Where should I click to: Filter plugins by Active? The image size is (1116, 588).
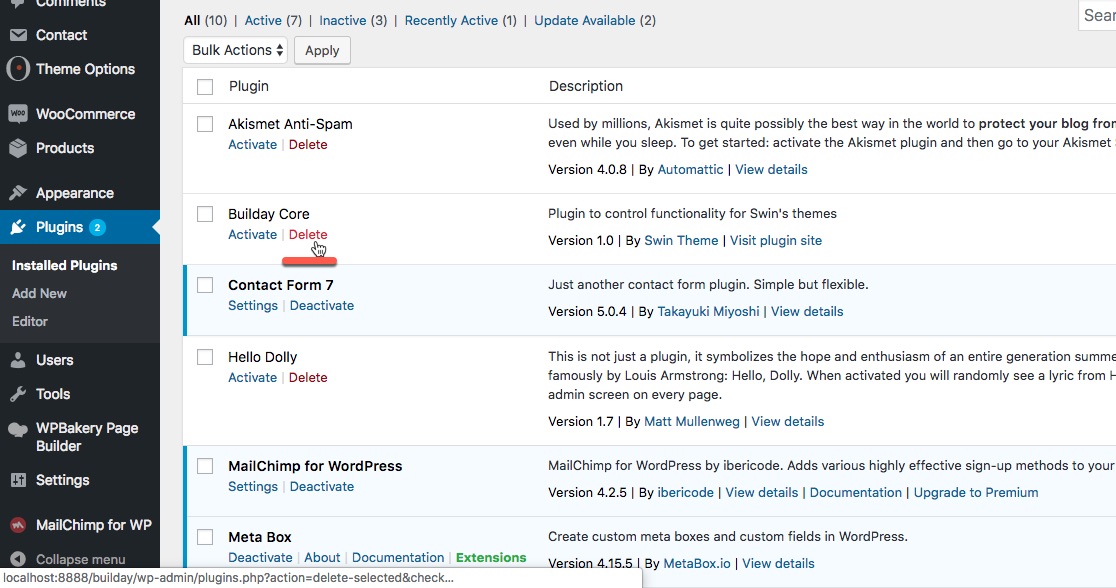pos(263,21)
